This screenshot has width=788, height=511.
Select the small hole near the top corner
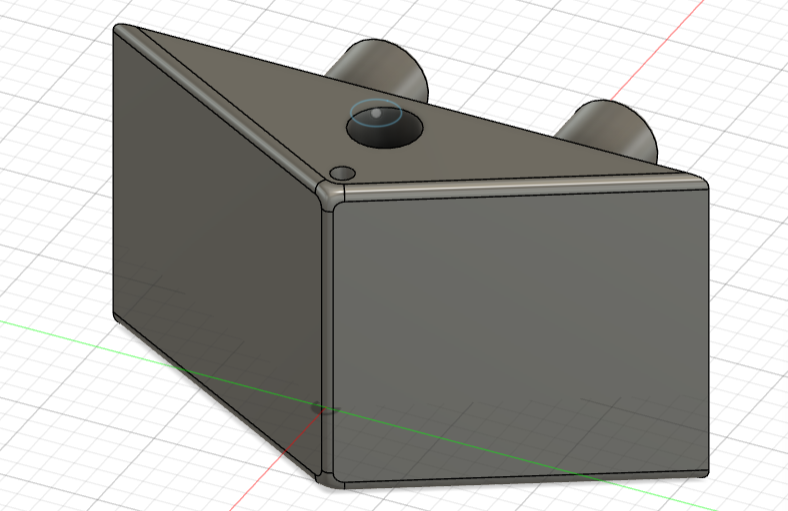click(343, 173)
